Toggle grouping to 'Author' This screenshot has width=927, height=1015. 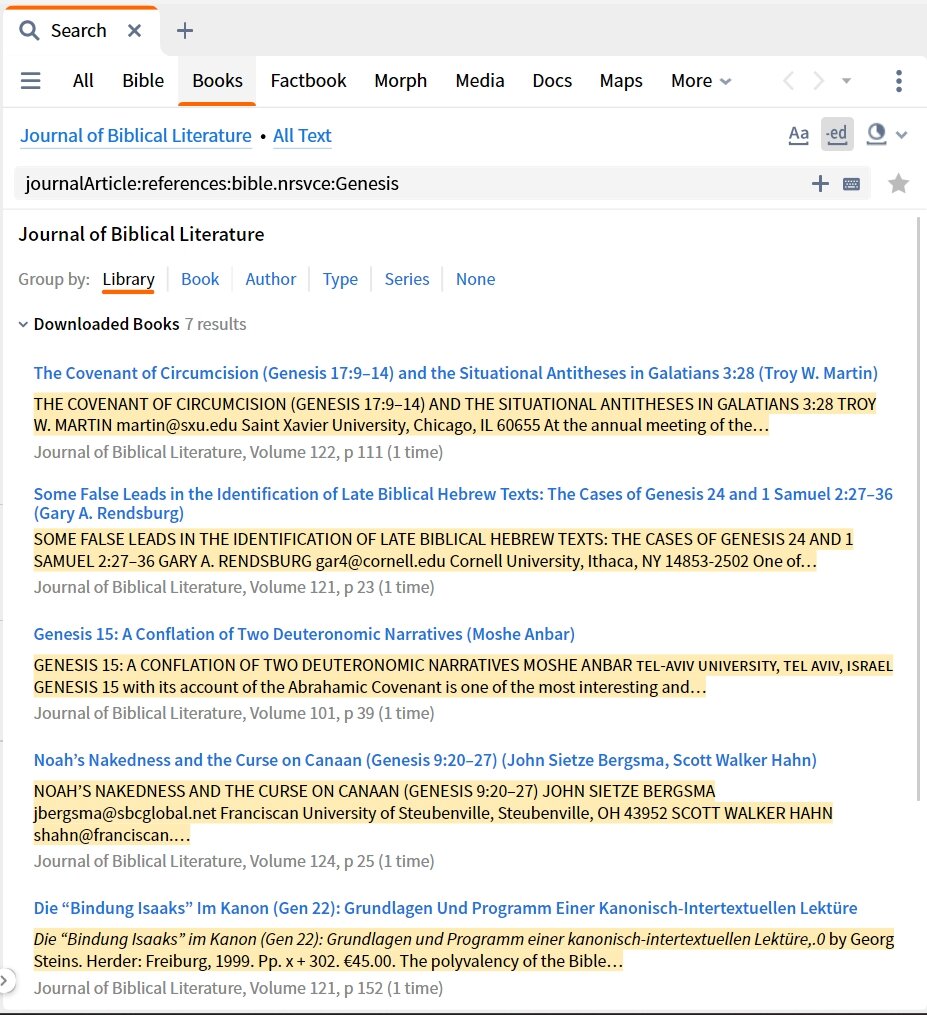270,279
